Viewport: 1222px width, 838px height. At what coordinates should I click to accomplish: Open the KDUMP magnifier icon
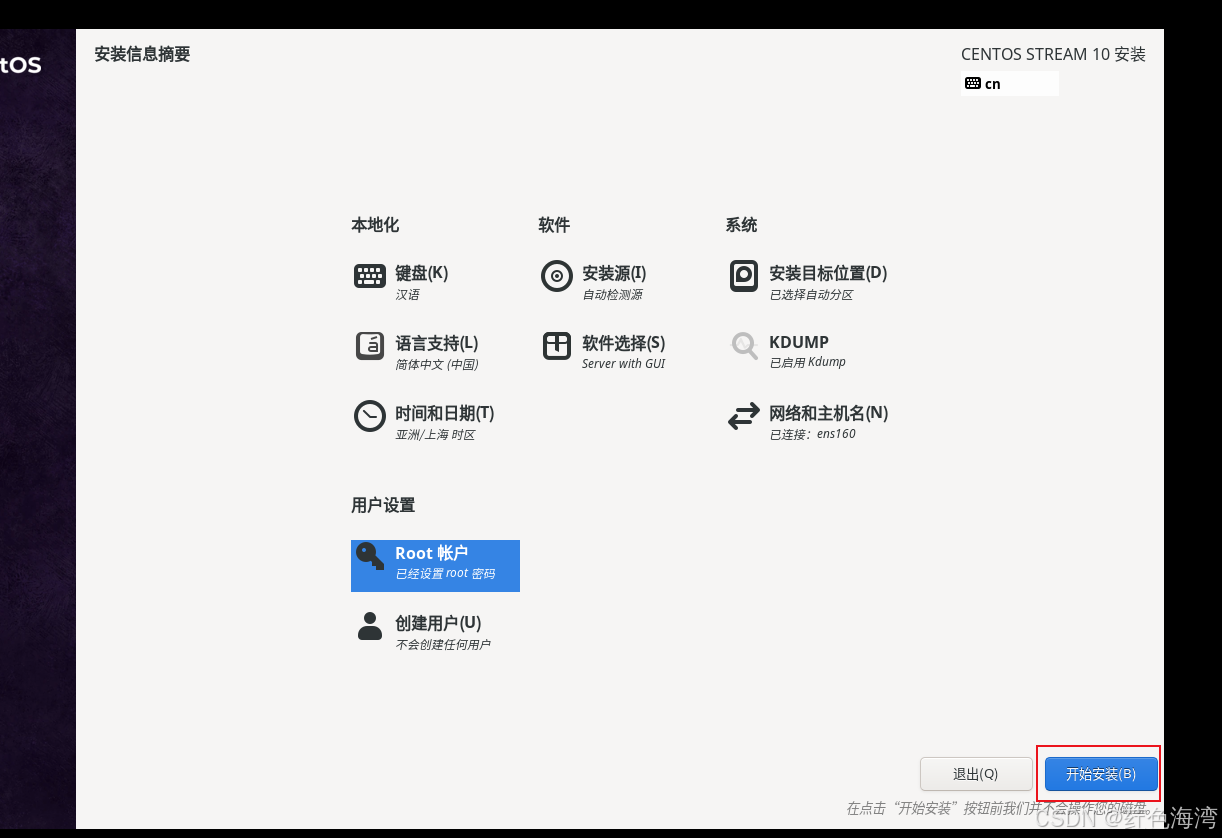point(744,346)
